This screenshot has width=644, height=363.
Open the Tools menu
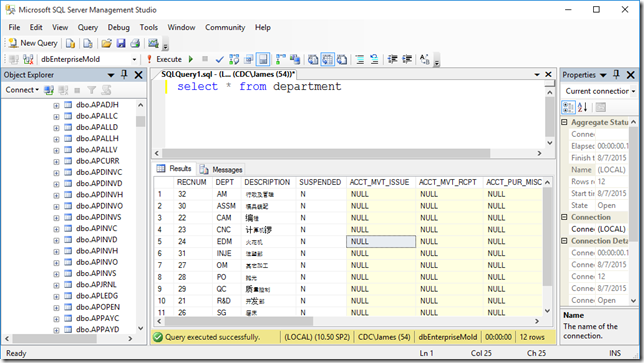click(x=149, y=28)
